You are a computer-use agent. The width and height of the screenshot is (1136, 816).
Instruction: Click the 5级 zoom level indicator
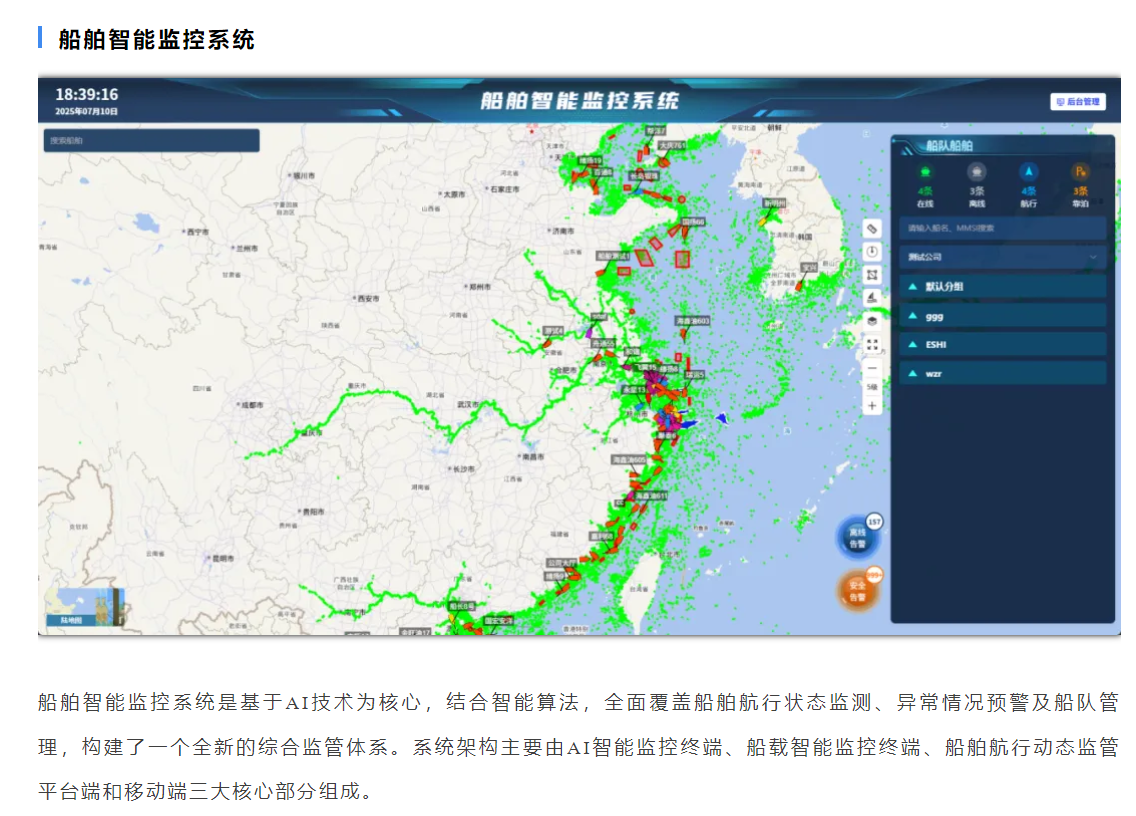click(872, 387)
